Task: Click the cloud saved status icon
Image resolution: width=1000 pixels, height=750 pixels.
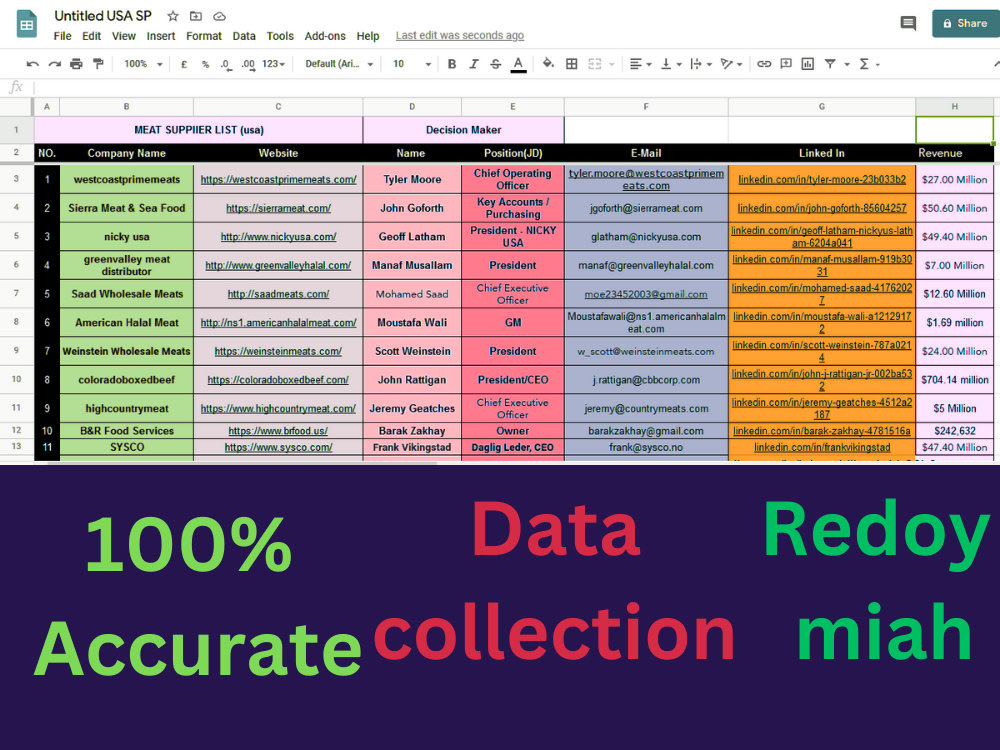Action: pos(219,16)
